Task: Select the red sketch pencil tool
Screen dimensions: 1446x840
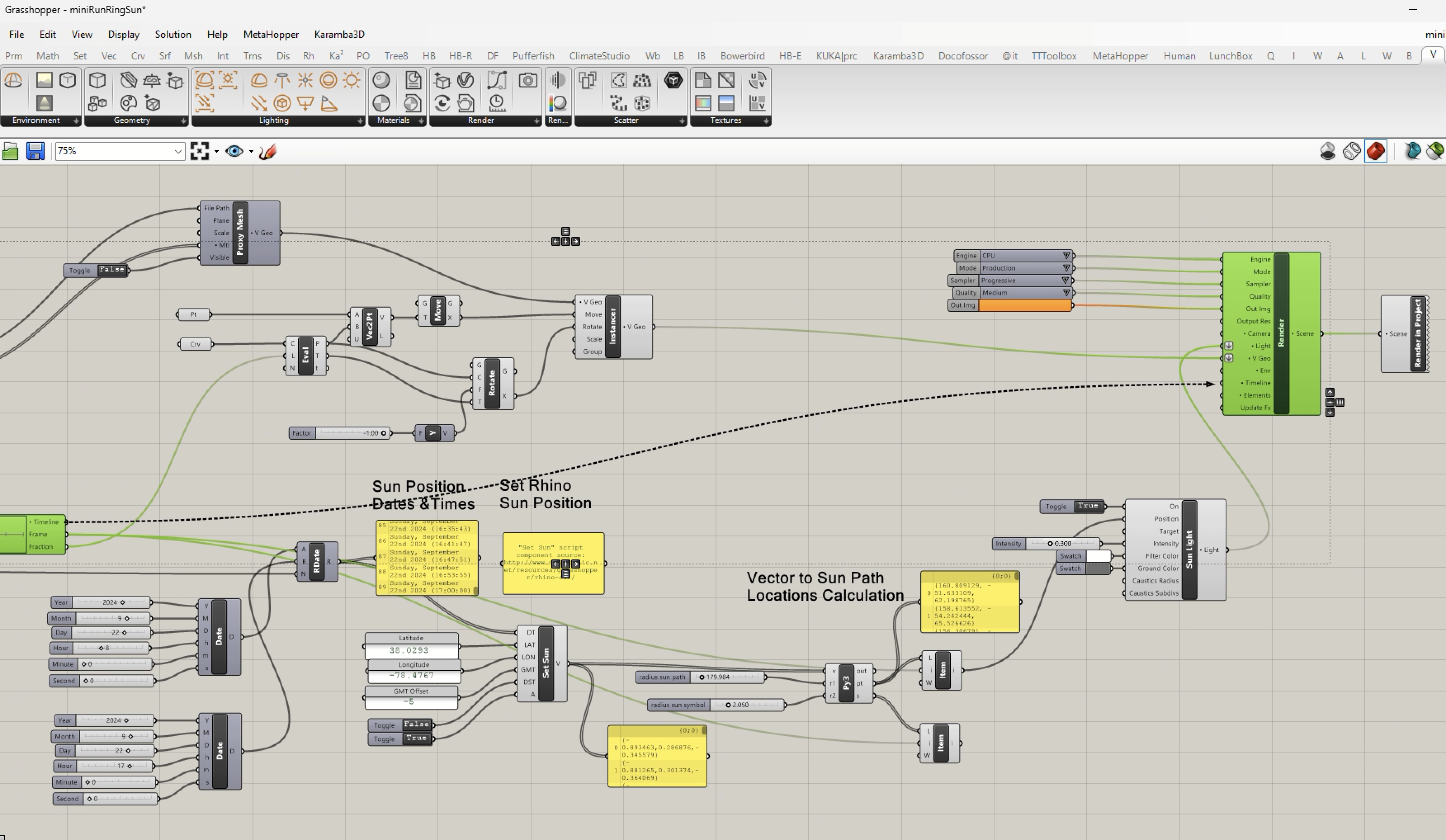Action: pos(268,151)
